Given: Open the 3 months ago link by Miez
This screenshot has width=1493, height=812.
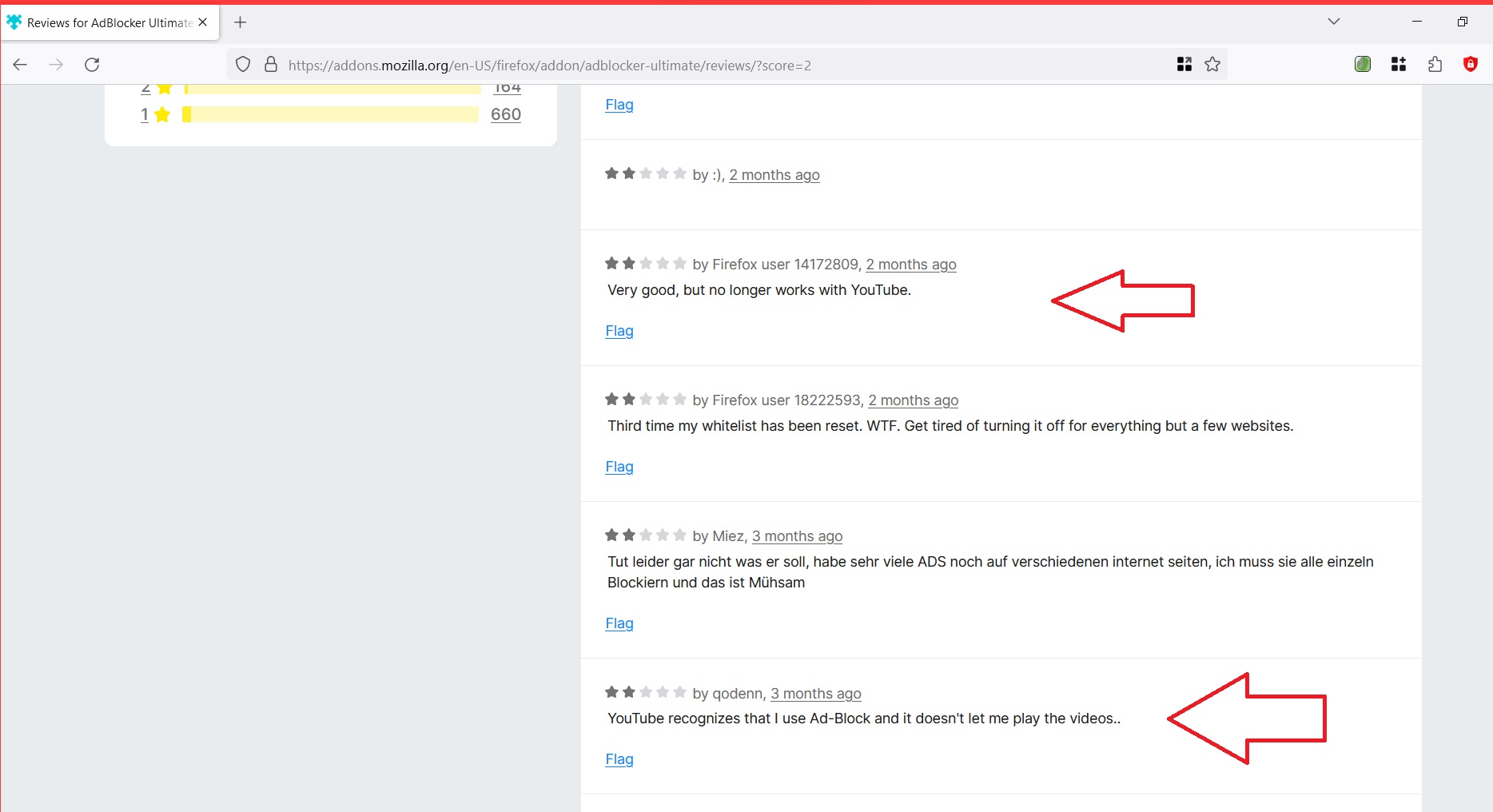Looking at the screenshot, I should tap(797, 536).
